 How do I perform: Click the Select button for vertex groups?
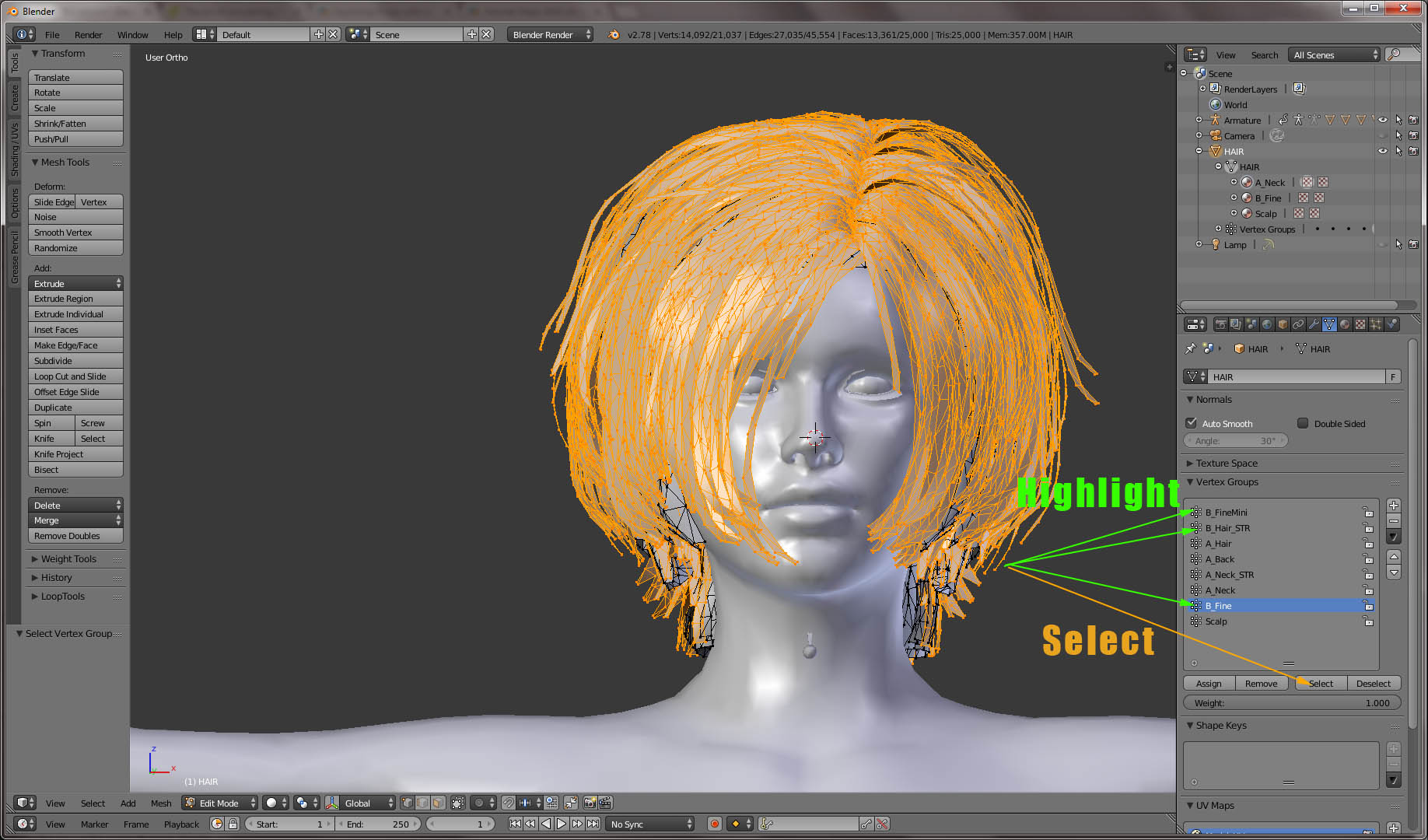(x=1321, y=683)
